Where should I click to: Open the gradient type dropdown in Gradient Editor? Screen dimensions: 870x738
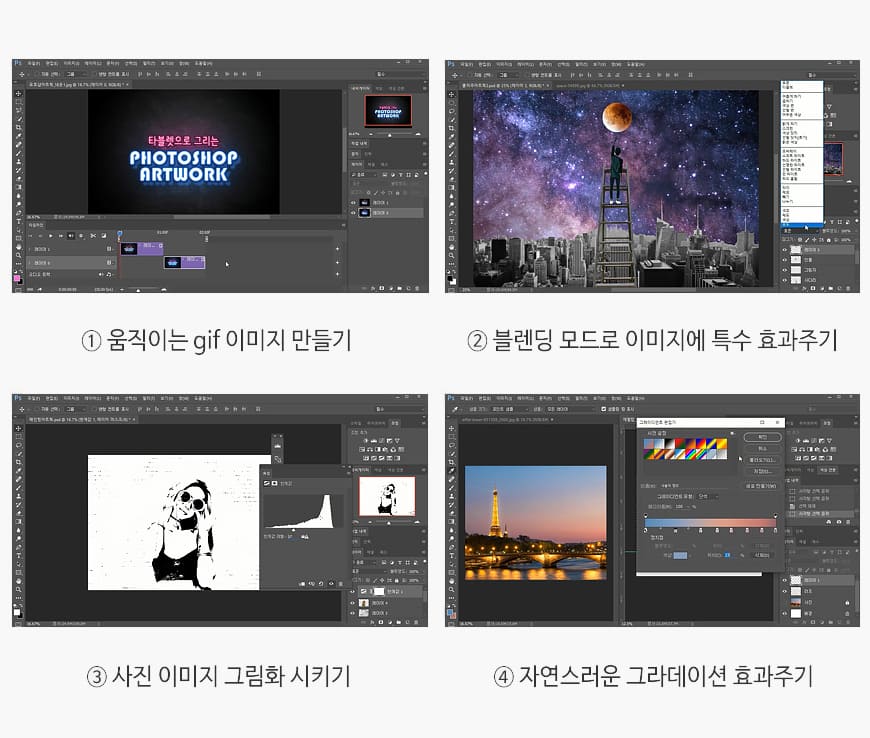(x=709, y=497)
